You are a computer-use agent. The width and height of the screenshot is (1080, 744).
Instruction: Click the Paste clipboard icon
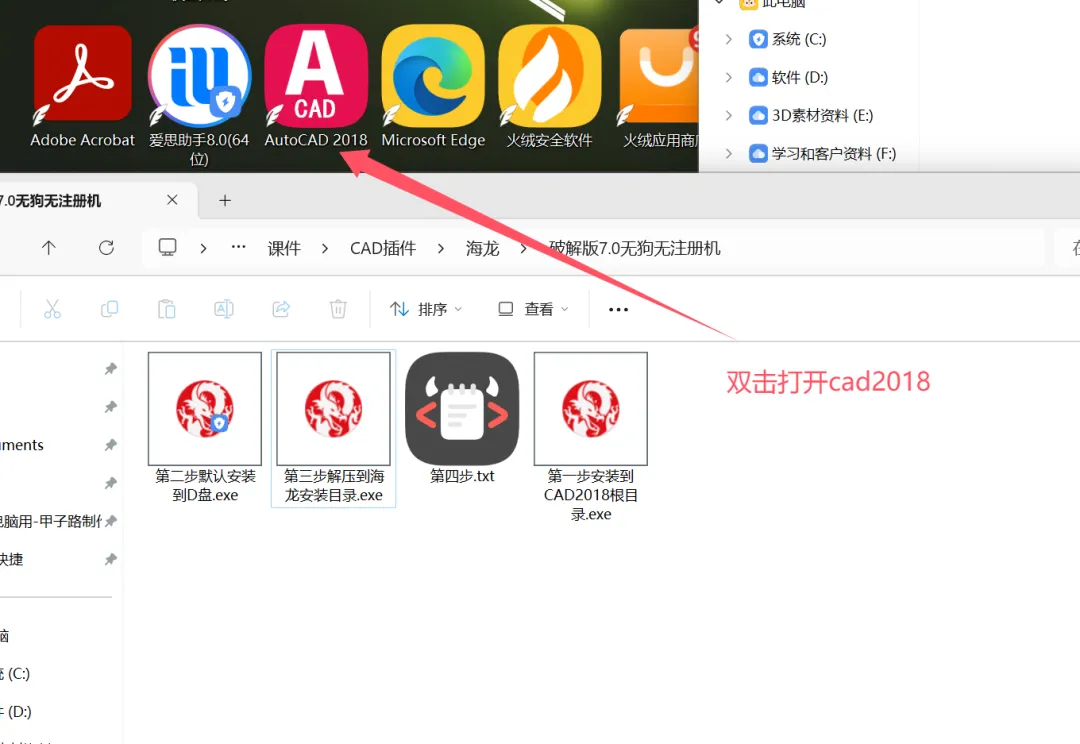(x=167, y=309)
